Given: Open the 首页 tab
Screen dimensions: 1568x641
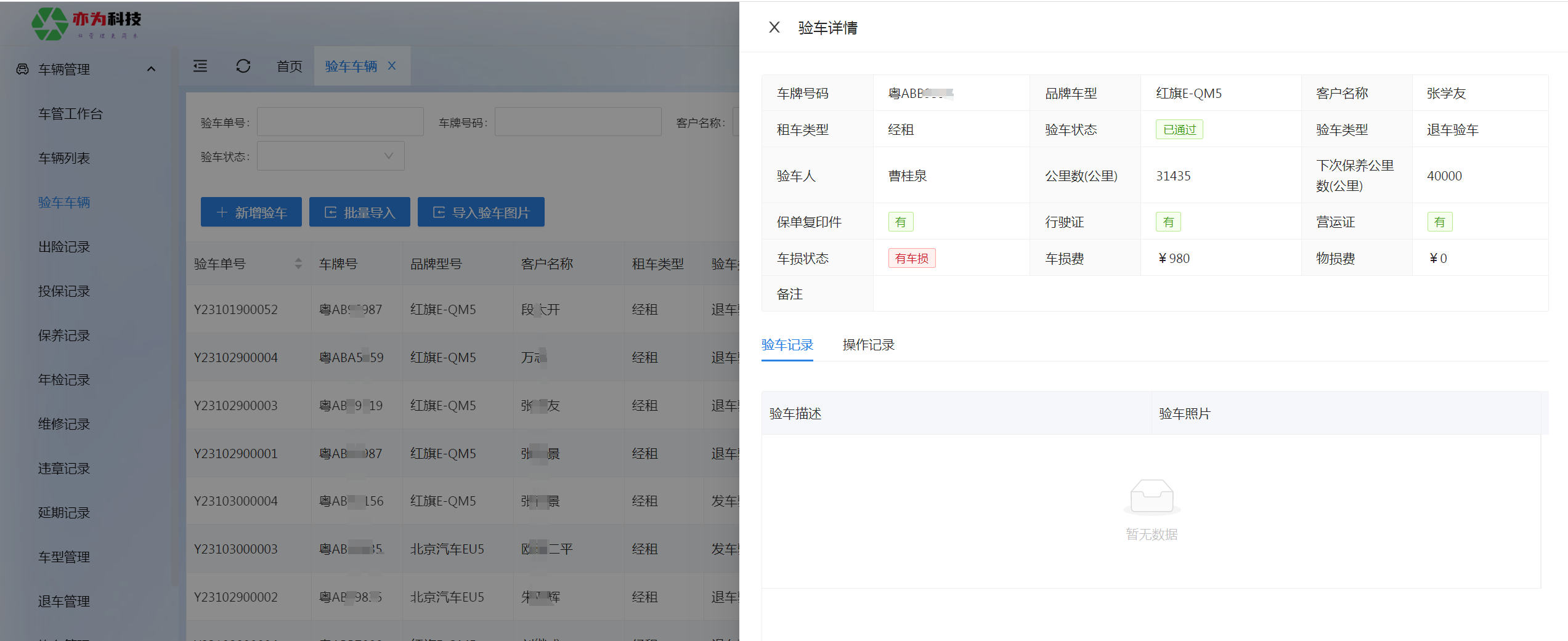Looking at the screenshot, I should click(x=289, y=66).
